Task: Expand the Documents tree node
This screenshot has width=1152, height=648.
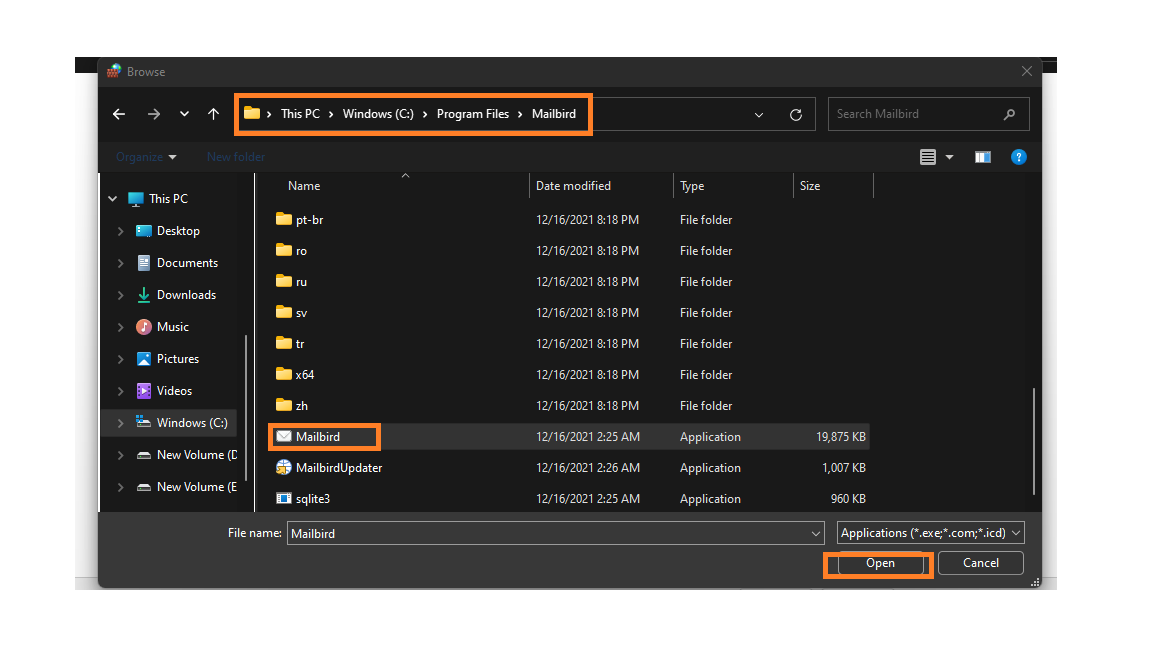Action: [120, 263]
